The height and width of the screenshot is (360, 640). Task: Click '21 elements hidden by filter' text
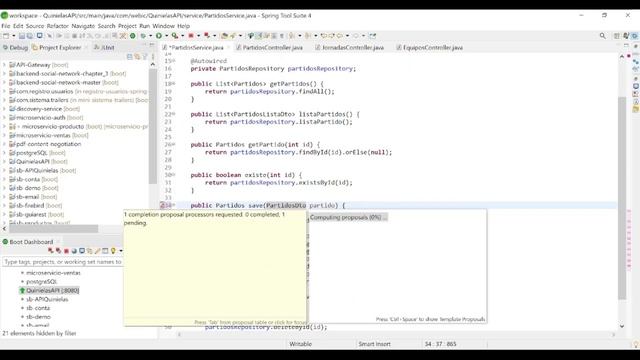(x=39, y=333)
